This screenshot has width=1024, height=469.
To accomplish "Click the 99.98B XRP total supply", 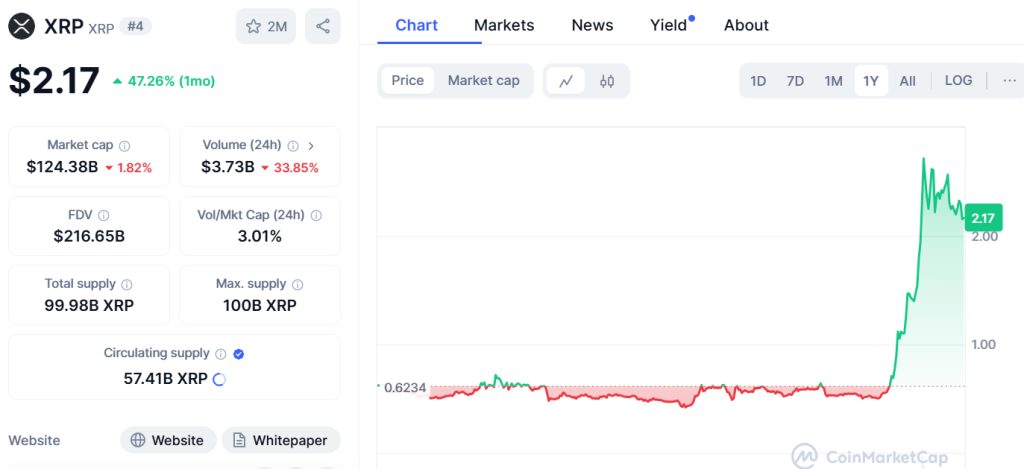I will tap(89, 305).
